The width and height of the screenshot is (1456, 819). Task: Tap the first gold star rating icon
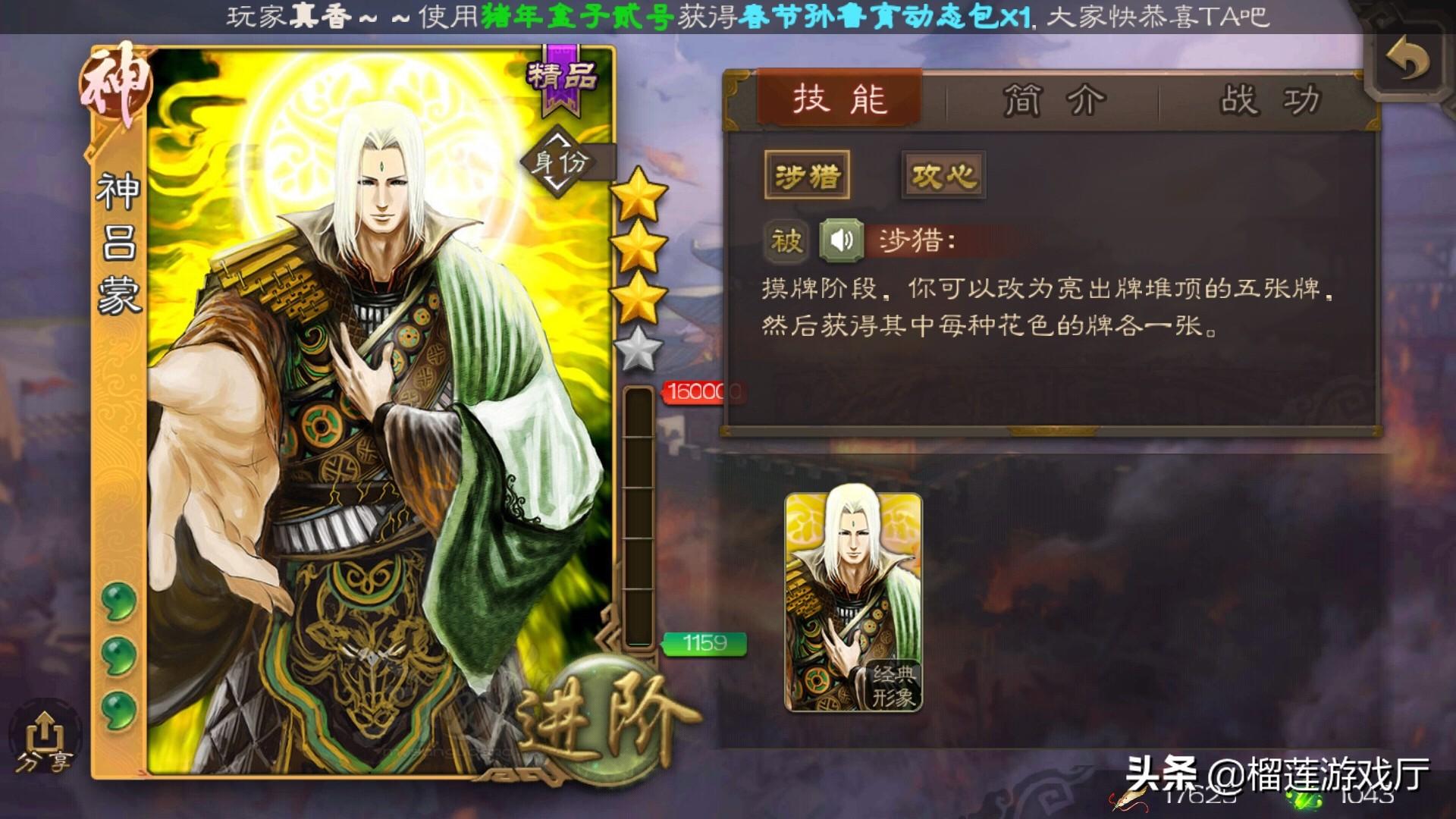(639, 194)
